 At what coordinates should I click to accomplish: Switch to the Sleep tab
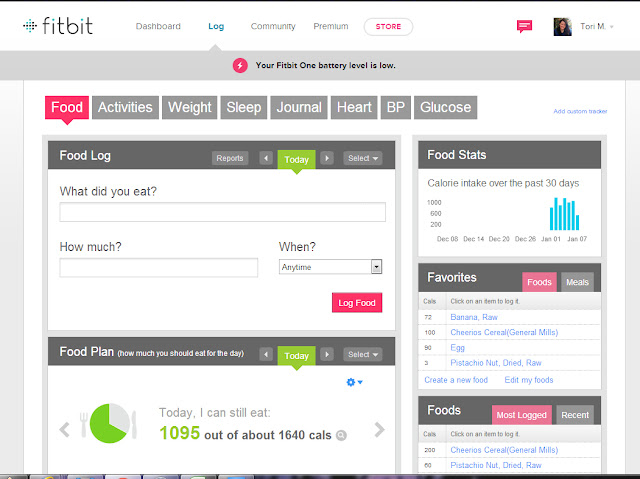click(x=244, y=108)
